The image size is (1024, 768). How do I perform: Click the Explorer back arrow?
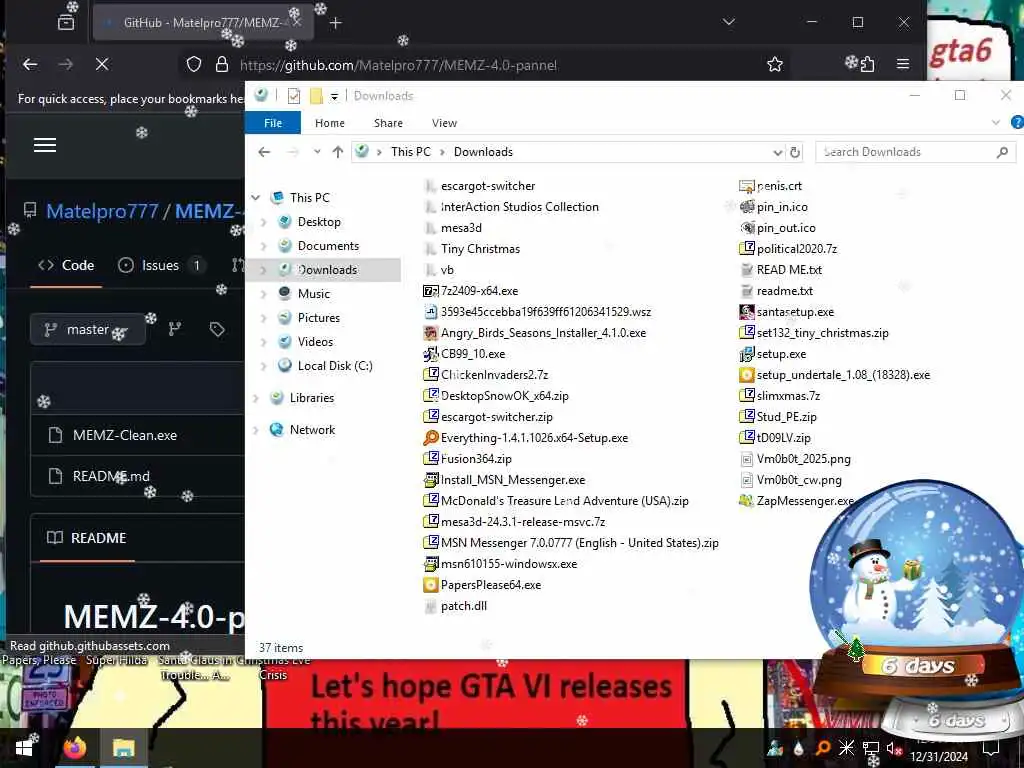coord(264,152)
